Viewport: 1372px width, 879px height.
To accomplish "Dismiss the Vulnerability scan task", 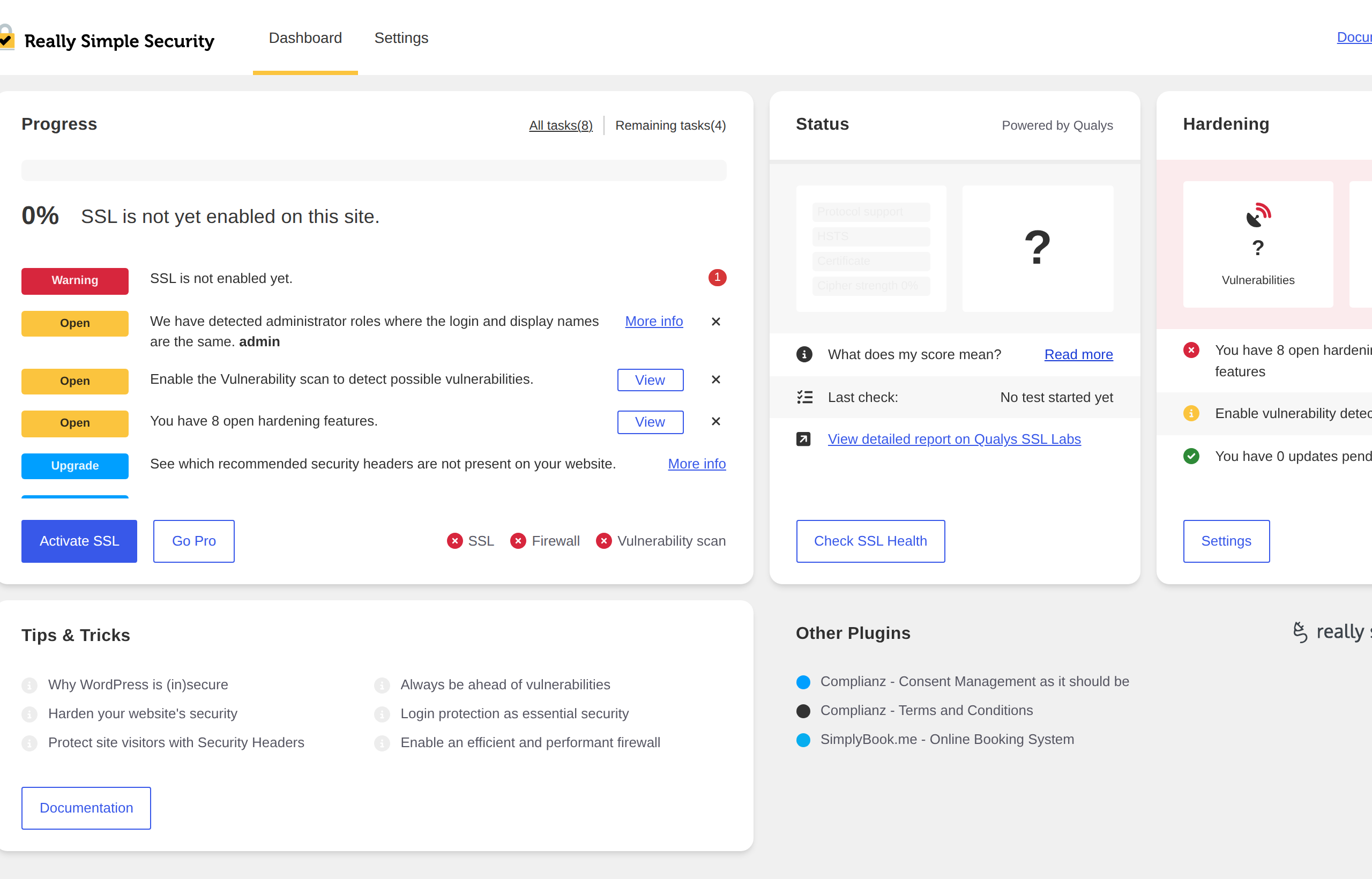I will coord(715,379).
